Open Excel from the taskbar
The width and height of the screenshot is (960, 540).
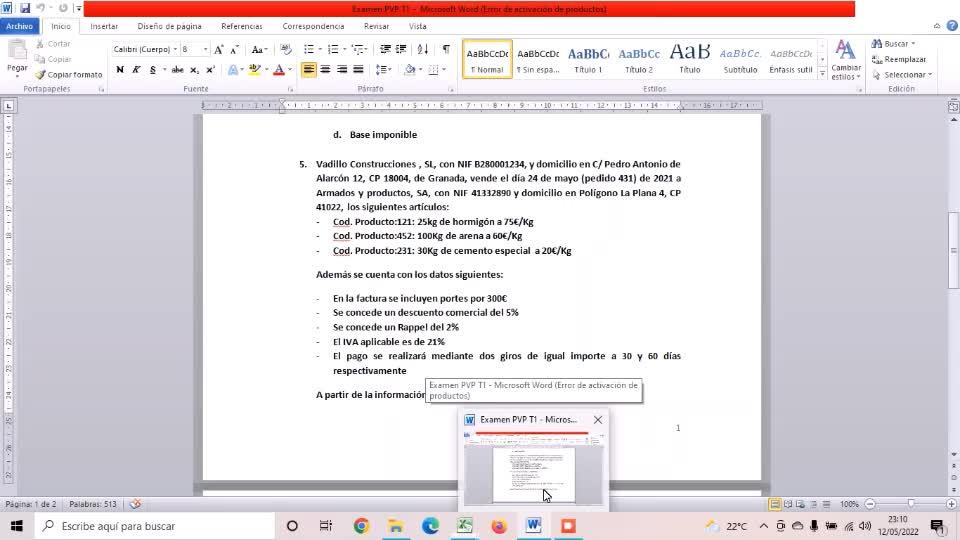coord(464,526)
